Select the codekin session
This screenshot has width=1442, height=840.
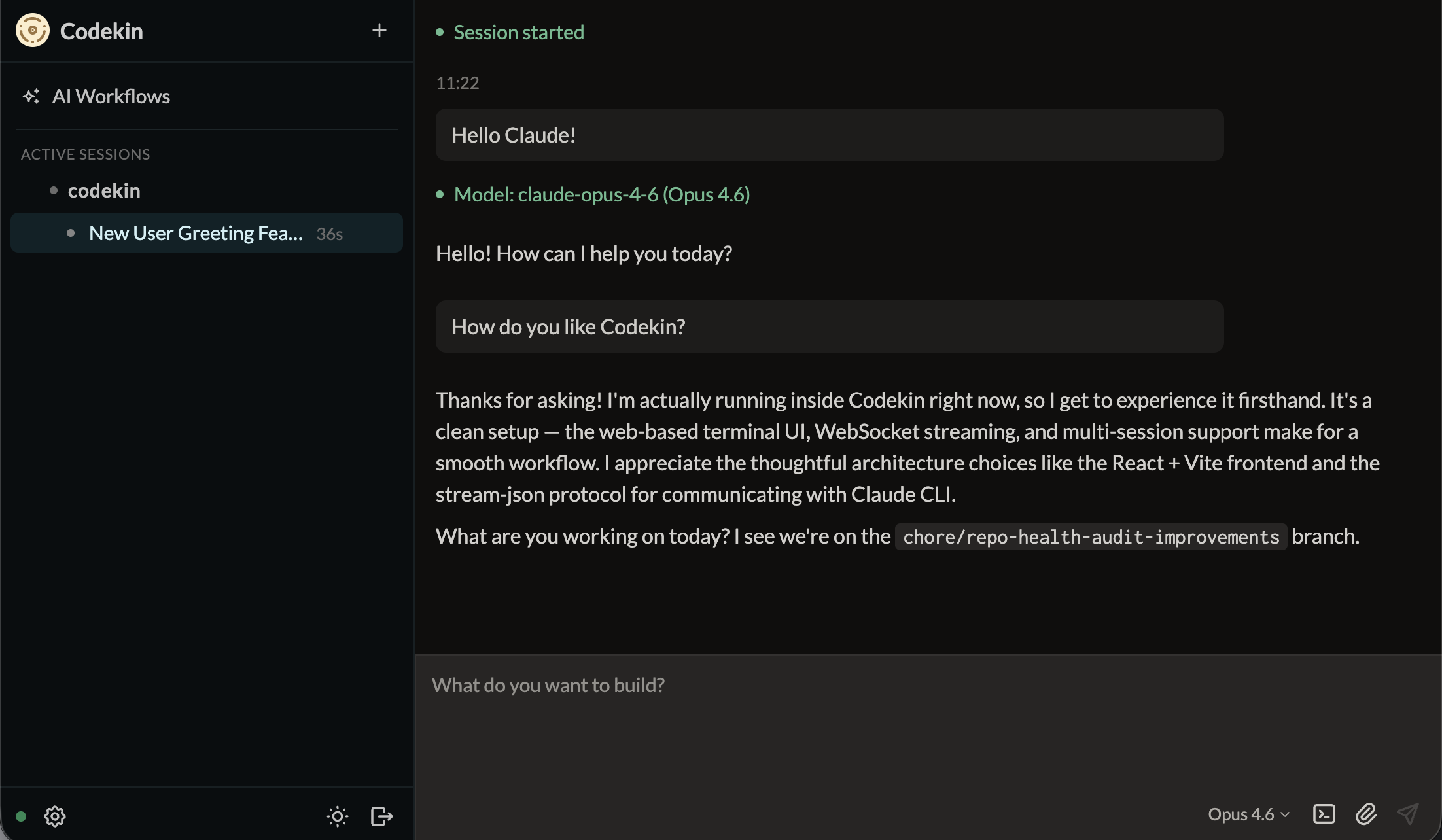point(105,190)
